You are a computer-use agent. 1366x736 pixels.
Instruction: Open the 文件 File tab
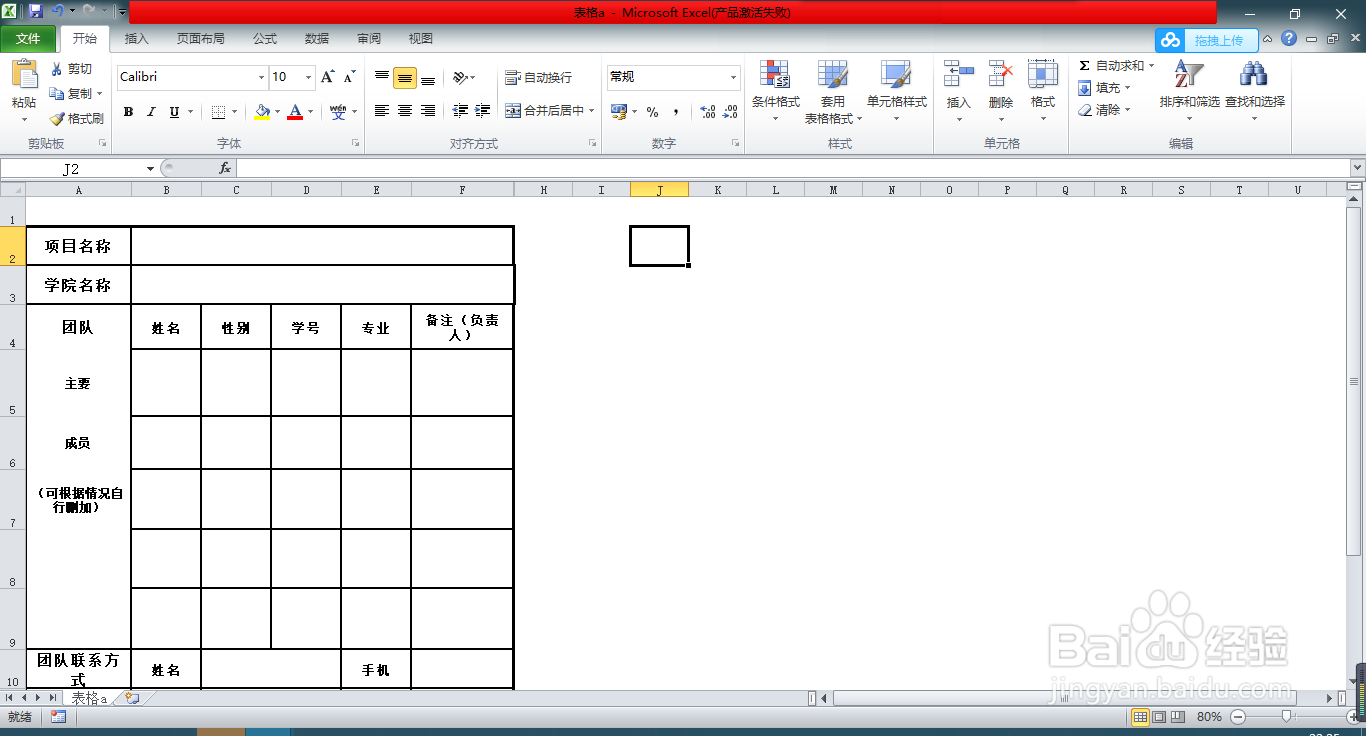pyautogui.click(x=28, y=39)
